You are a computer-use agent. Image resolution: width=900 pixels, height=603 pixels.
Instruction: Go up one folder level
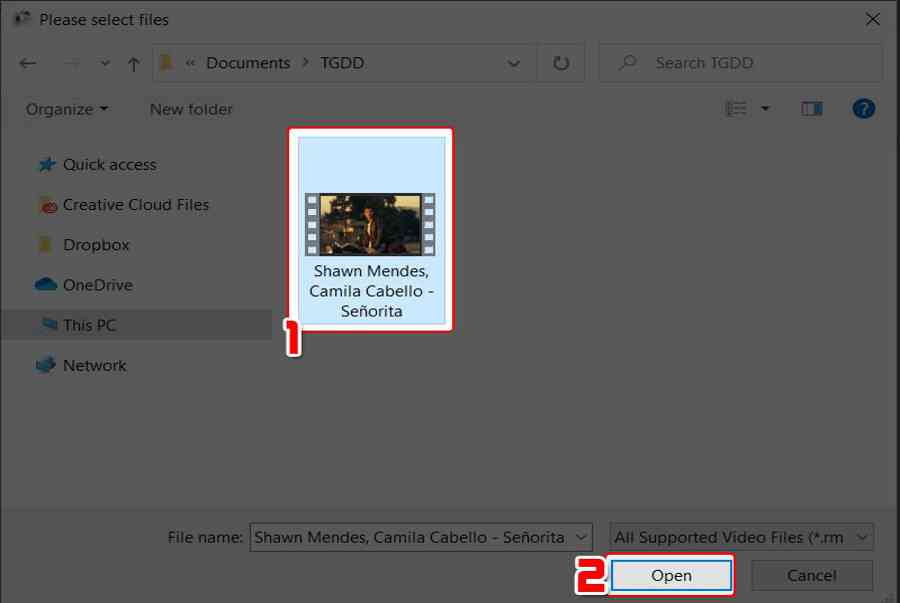point(134,64)
